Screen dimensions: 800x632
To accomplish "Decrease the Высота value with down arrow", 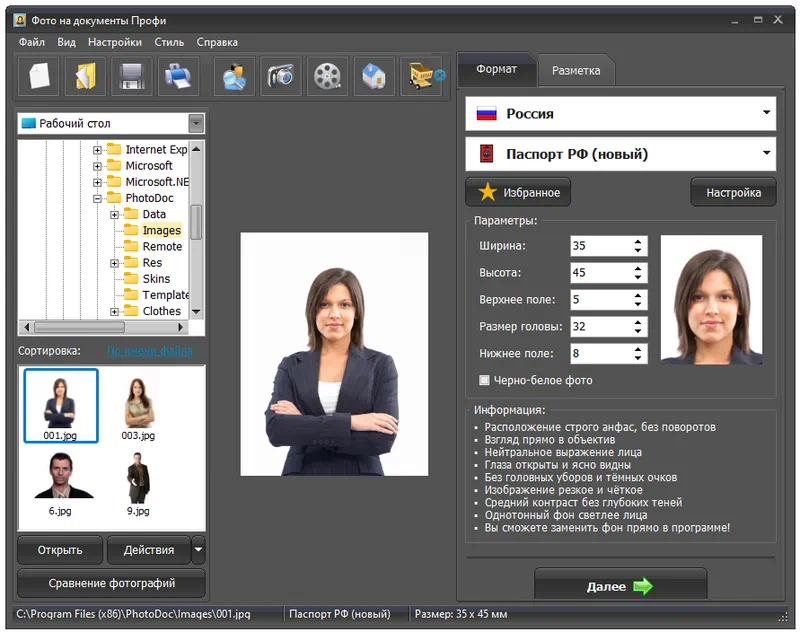I will (x=638, y=277).
